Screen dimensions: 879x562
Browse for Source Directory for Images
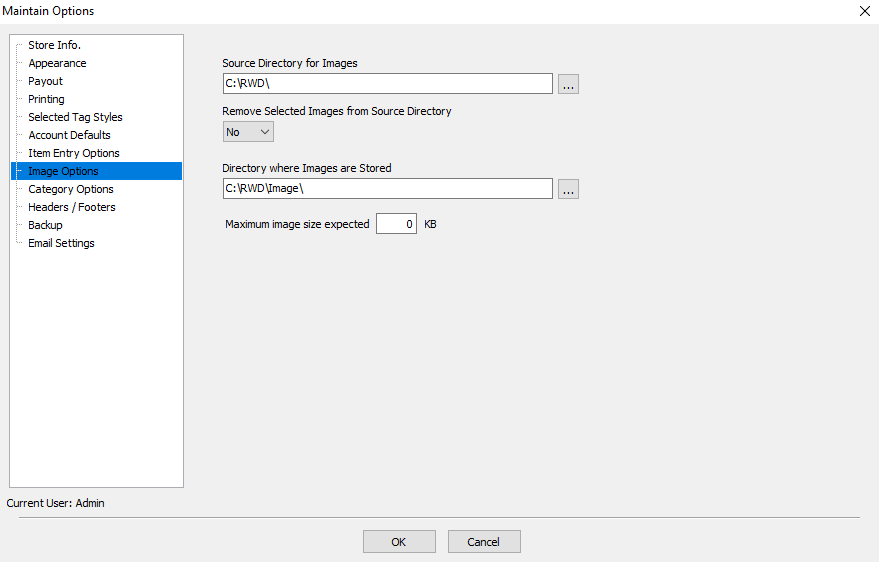pos(568,84)
